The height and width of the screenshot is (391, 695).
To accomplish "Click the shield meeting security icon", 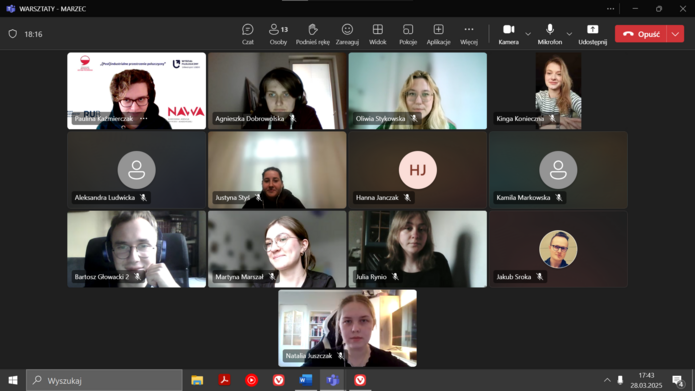I will pyautogui.click(x=13, y=34).
